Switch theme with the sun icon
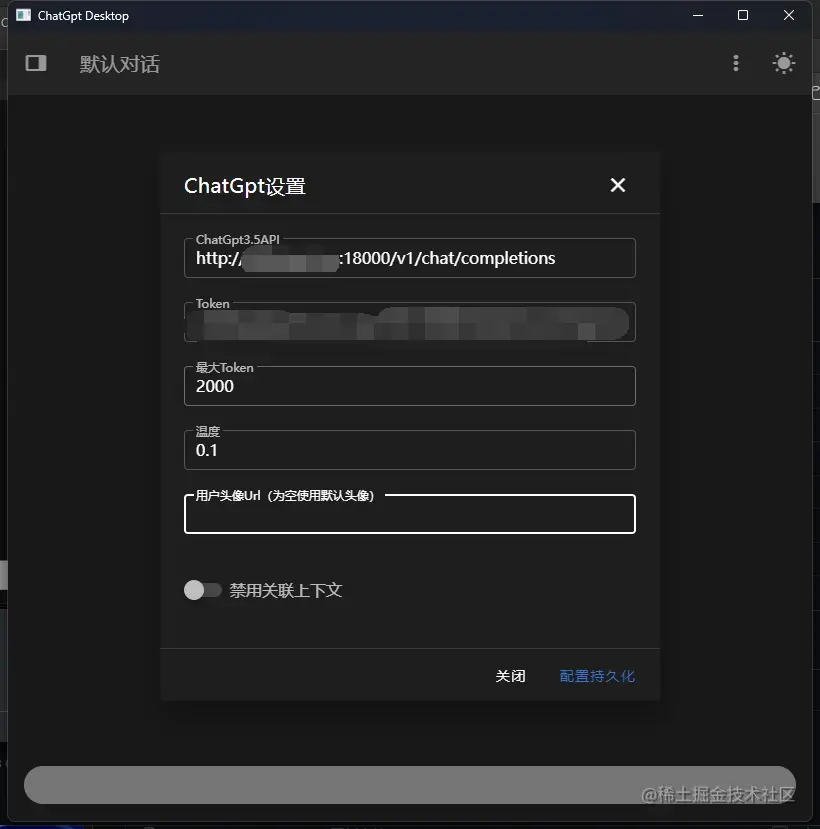 784,63
